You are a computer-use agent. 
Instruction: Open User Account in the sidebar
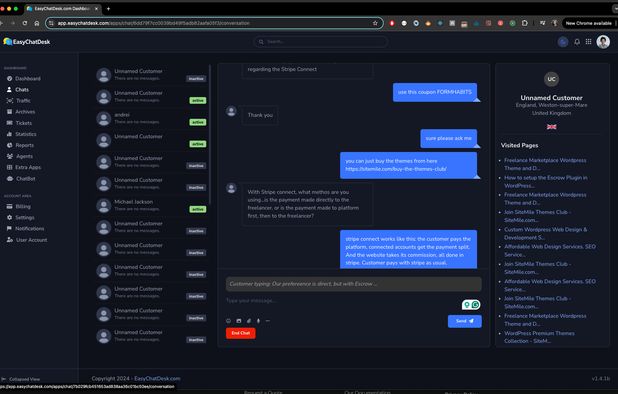click(x=27, y=240)
